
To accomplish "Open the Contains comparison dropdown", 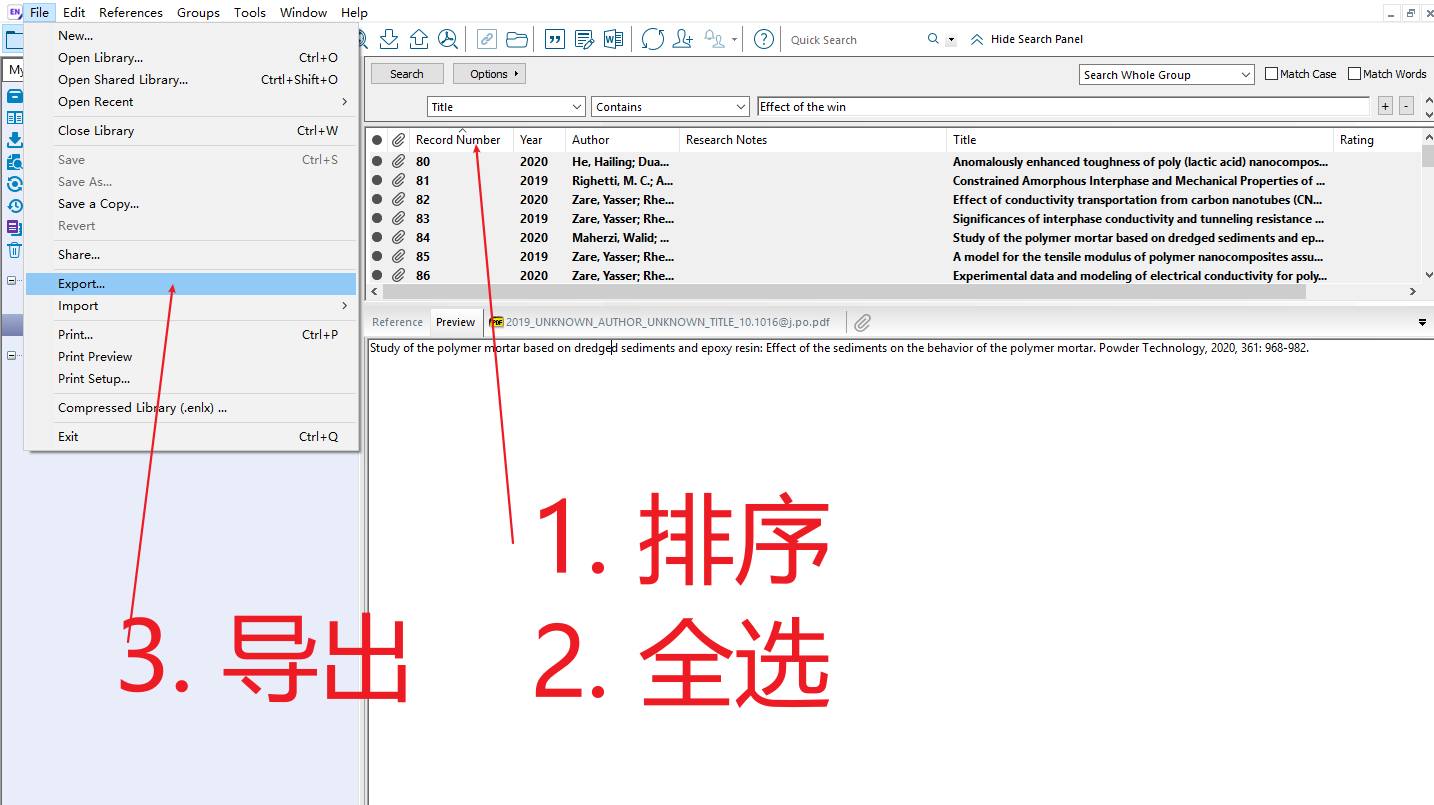I will 670,107.
